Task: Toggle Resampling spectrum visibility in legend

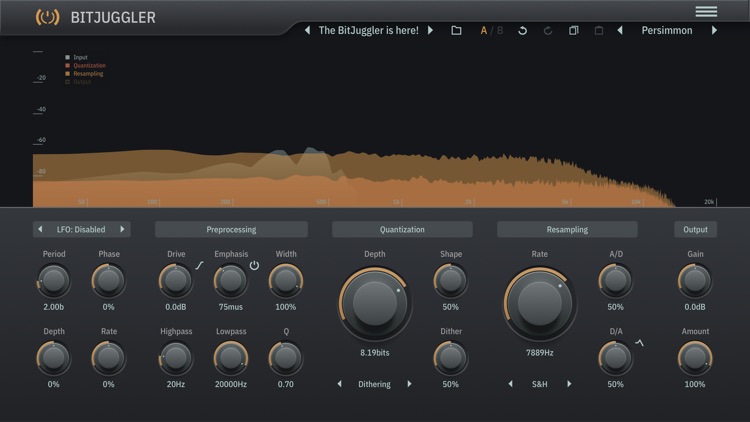Action: (84, 74)
